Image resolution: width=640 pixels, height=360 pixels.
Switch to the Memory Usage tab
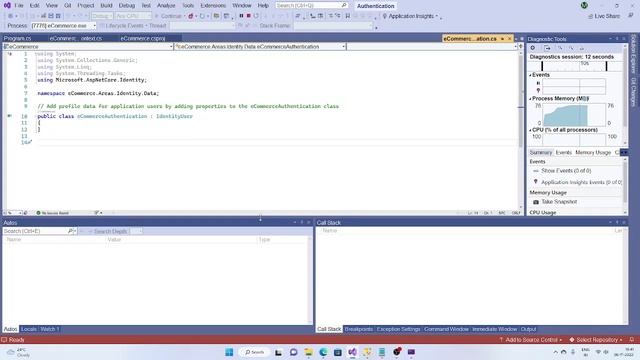pyautogui.click(x=593, y=152)
